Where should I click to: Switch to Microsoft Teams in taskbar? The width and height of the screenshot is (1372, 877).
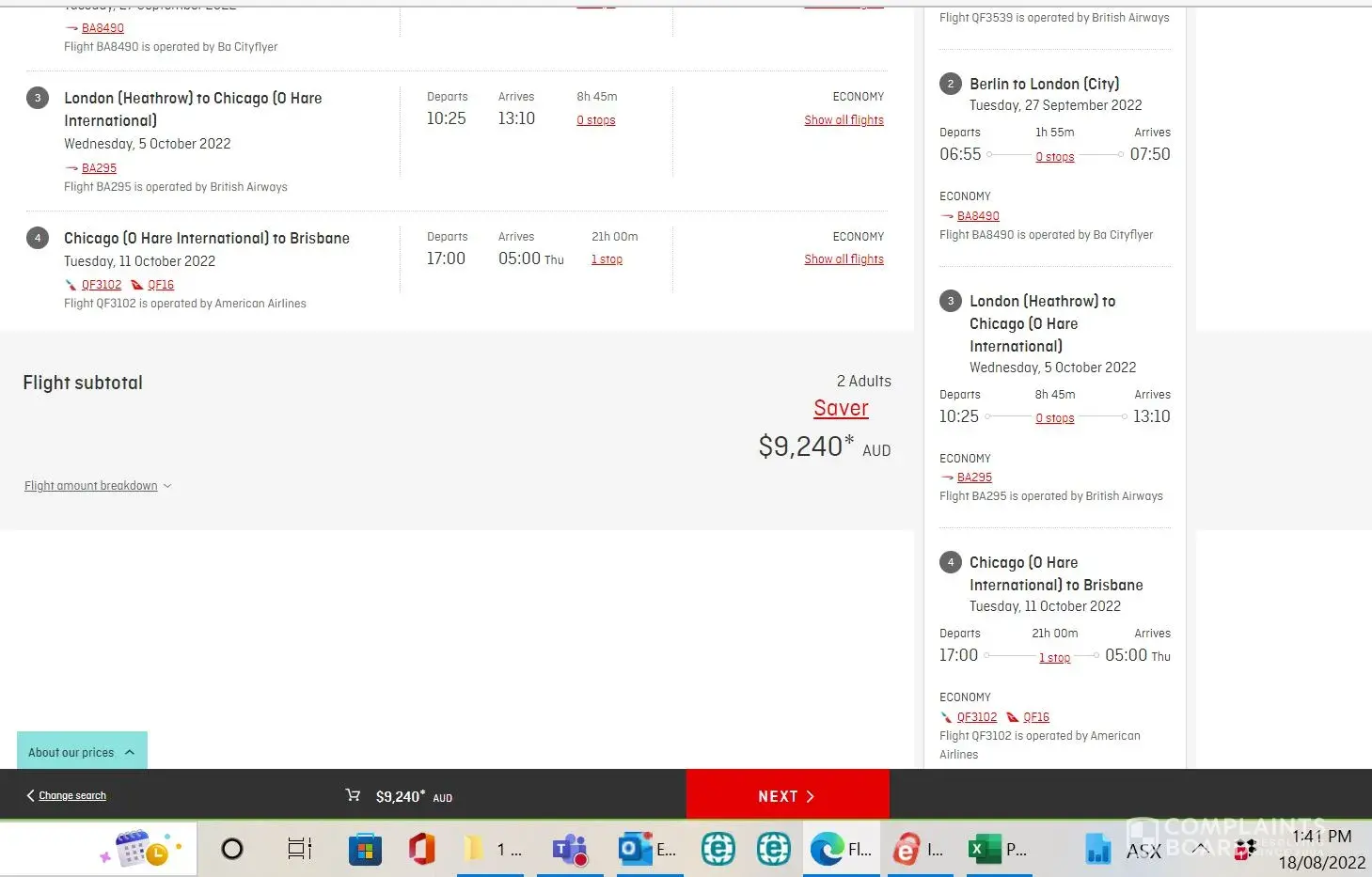point(570,850)
